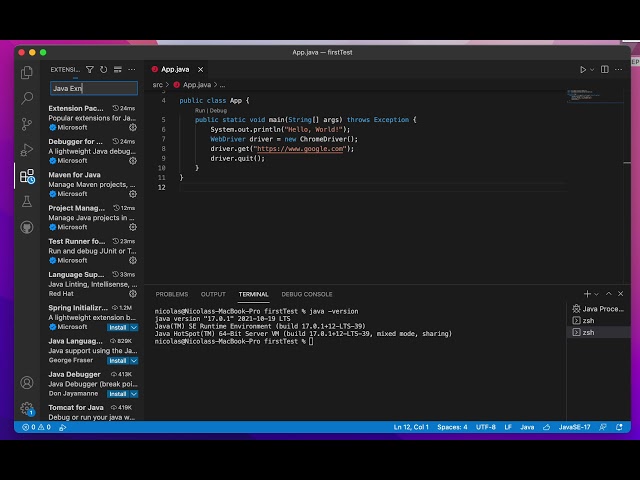Click the Debug code lens above main
This screenshot has height=480, width=640.
point(218,111)
